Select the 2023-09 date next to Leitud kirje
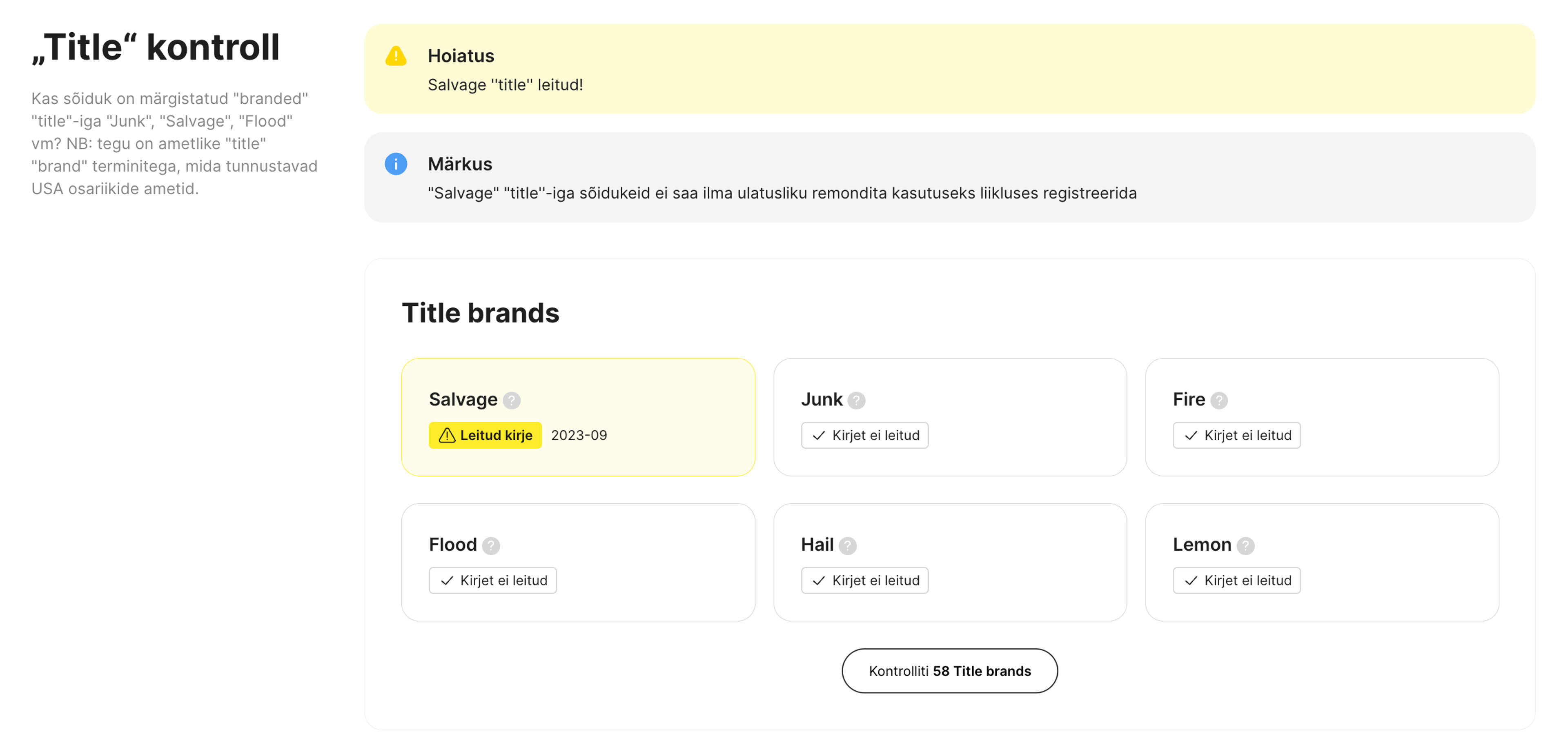 coord(579,435)
